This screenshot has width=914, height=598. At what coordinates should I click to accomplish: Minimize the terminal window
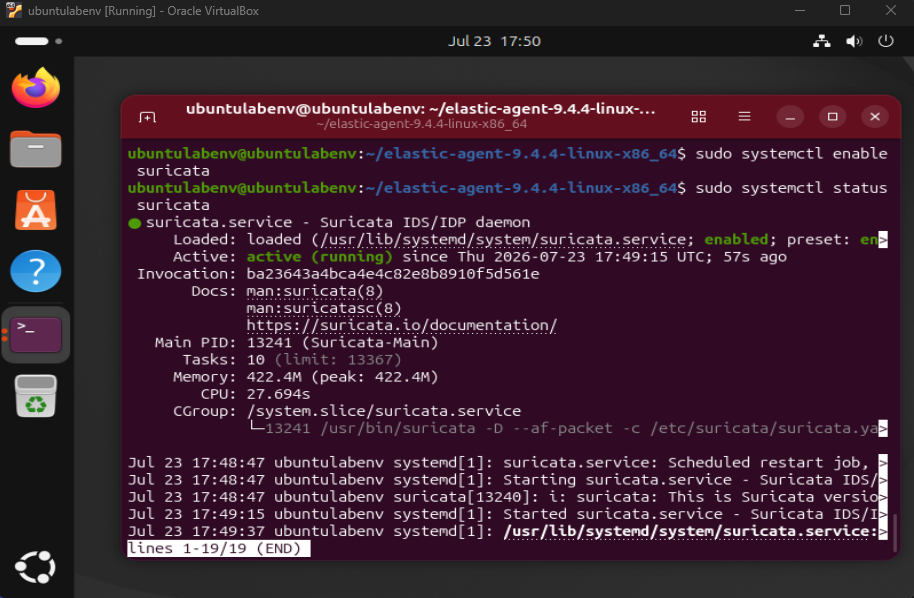pos(790,117)
